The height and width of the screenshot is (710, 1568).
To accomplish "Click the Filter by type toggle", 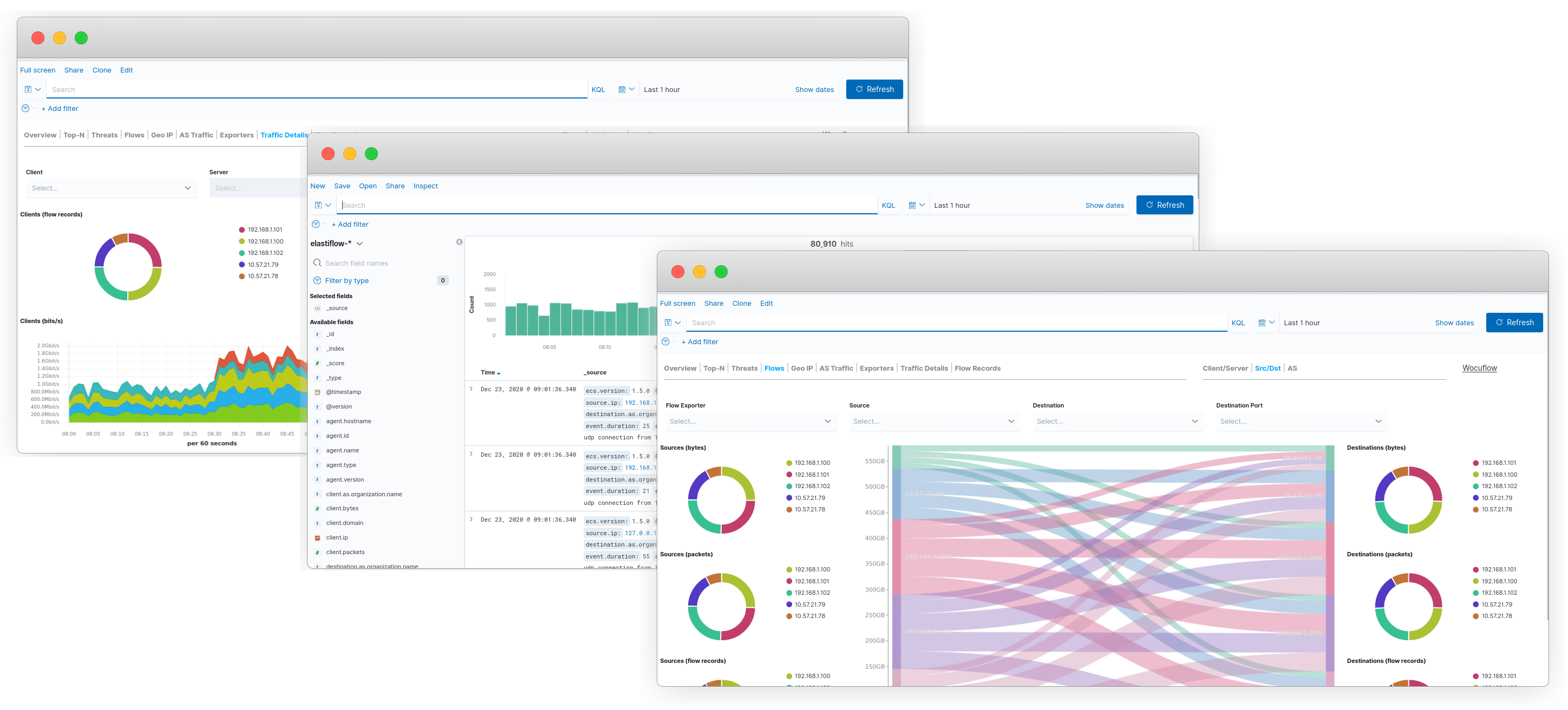I will (346, 281).
